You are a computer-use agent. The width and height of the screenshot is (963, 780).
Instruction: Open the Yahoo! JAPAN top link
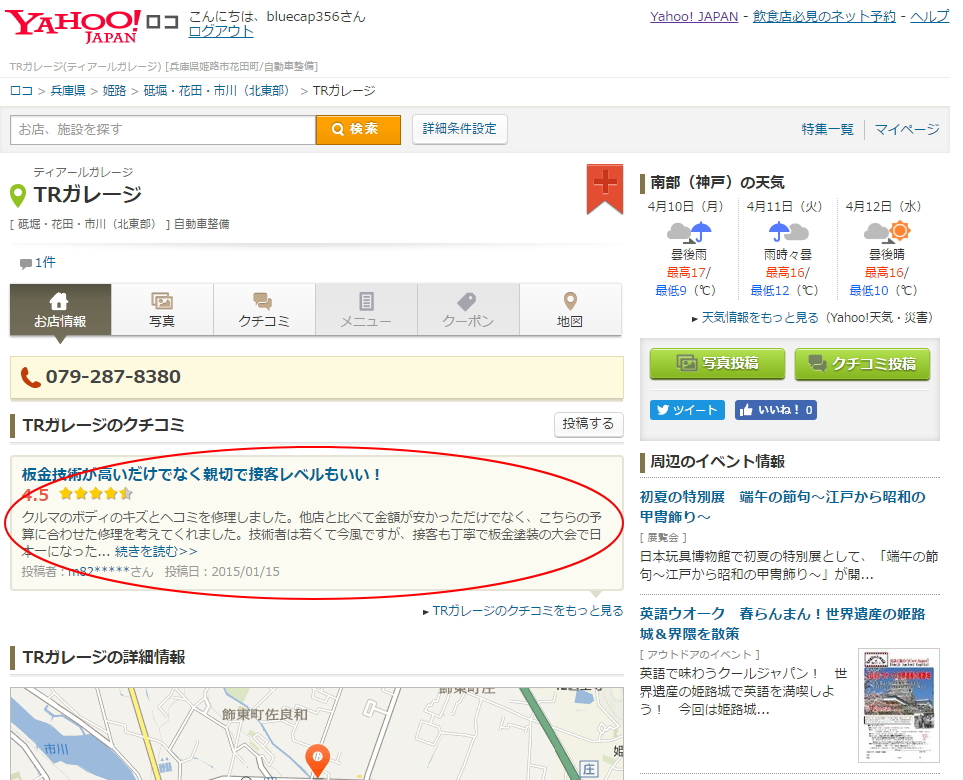694,17
